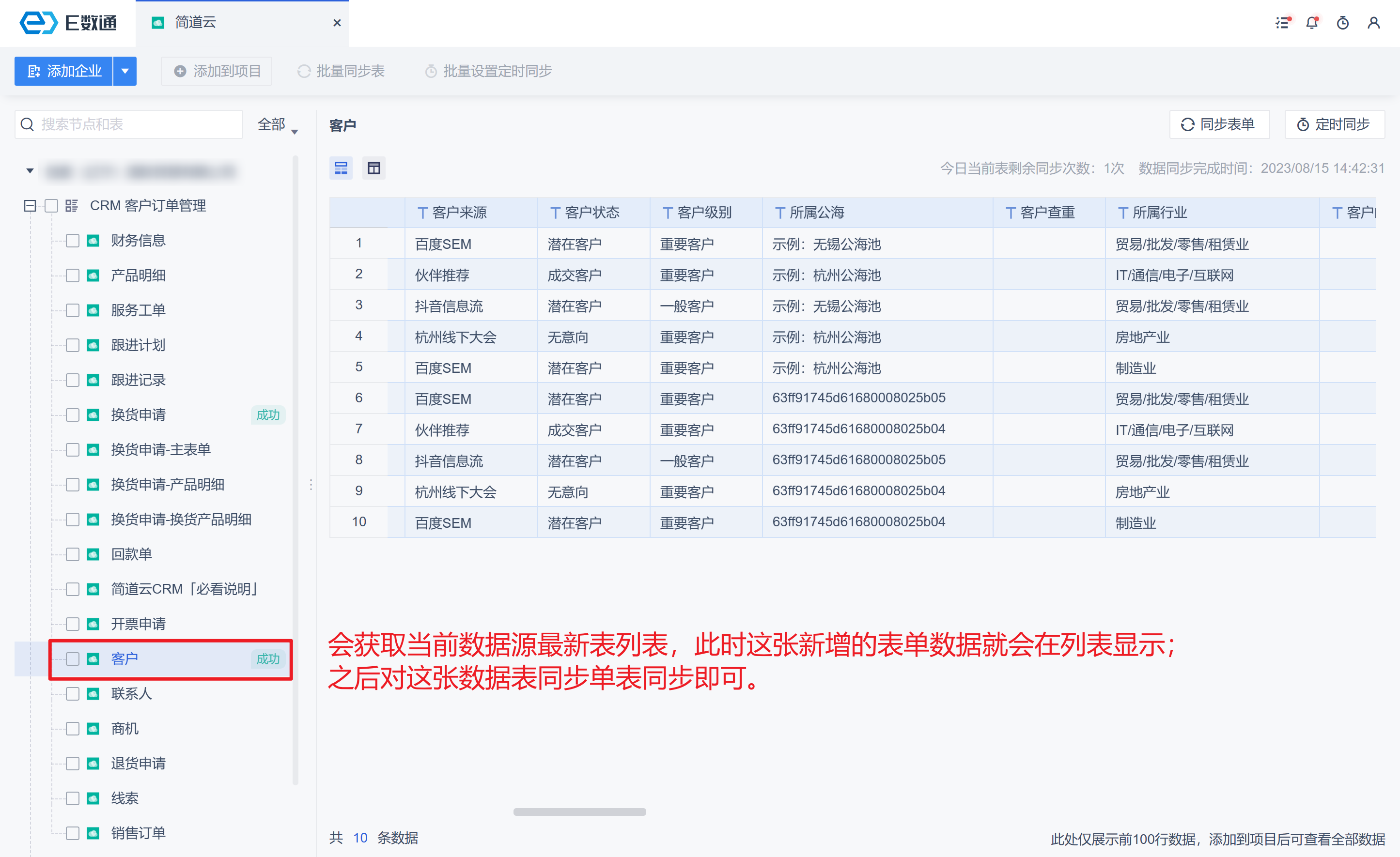Click the 同步表单 button
1400x857 pixels.
point(1219,124)
